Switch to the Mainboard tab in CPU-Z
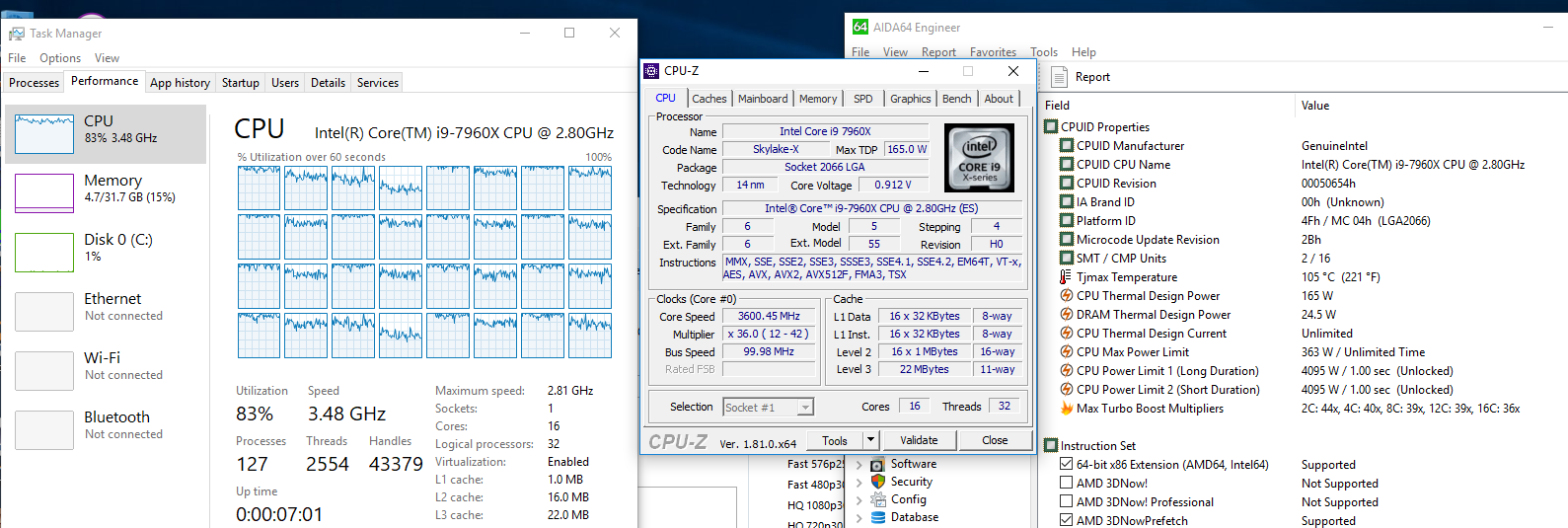Viewport: 1568px width, 528px height. (763, 99)
